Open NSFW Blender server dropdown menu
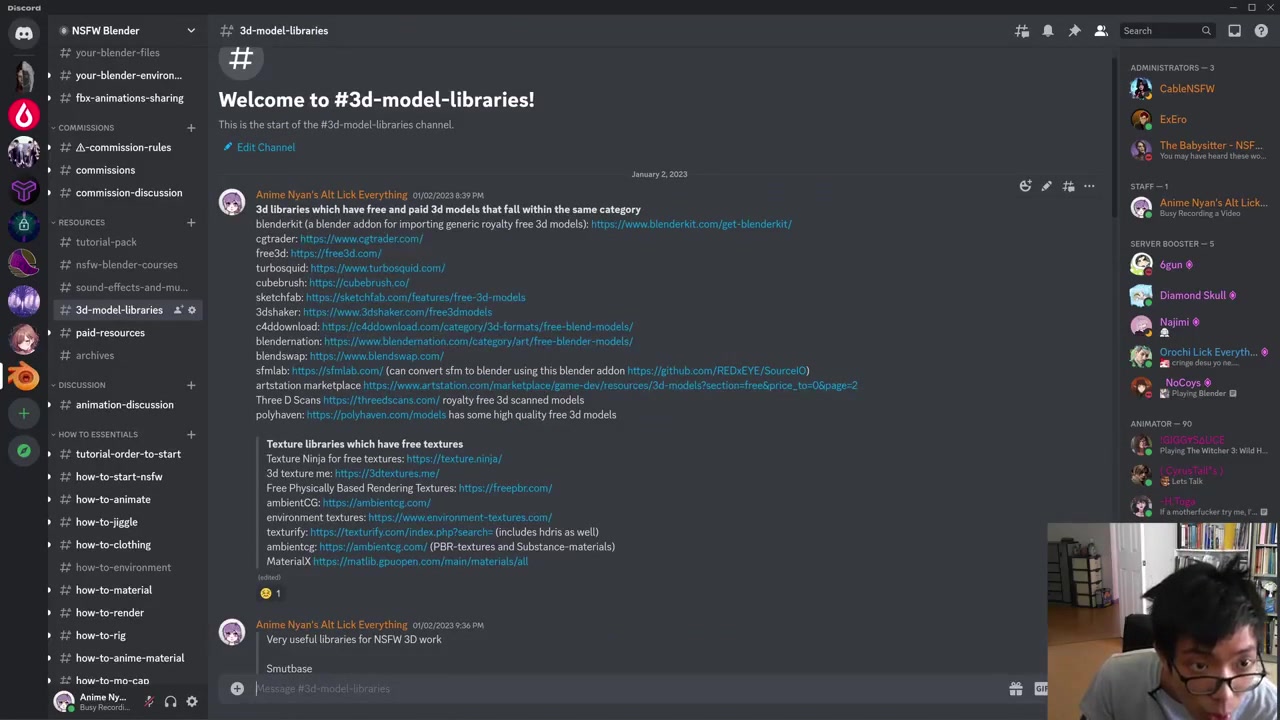The image size is (1280, 720). pyautogui.click(x=191, y=31)
